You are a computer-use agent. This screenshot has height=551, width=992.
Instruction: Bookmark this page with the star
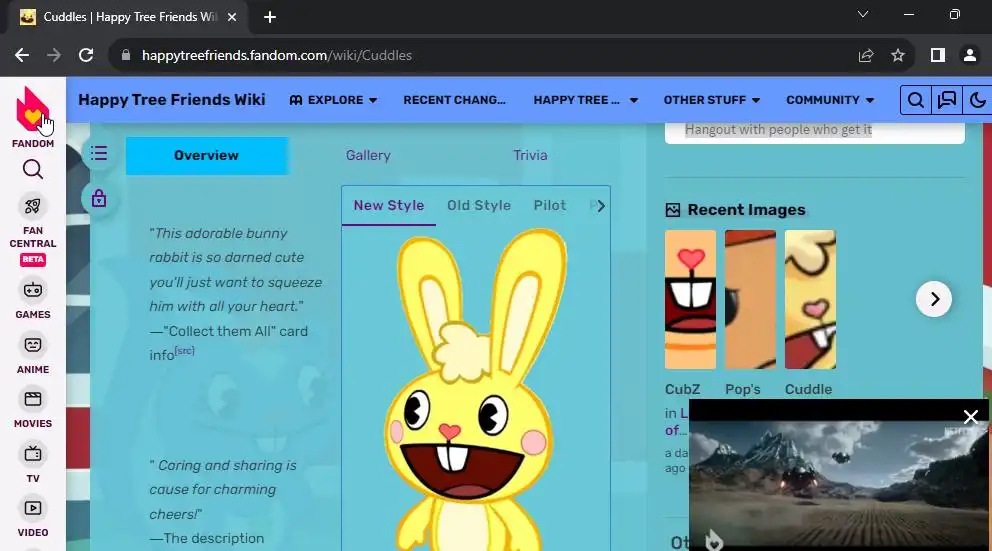[898, 56]
